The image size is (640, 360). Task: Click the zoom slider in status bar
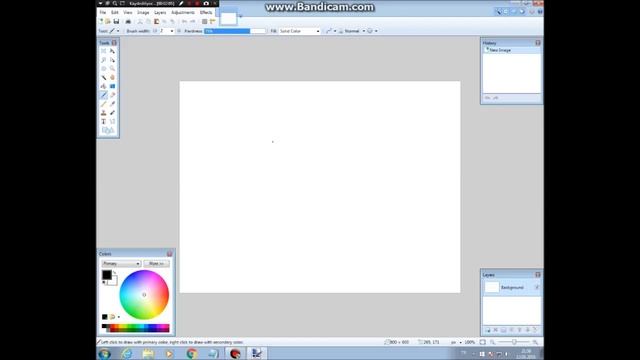514,342
